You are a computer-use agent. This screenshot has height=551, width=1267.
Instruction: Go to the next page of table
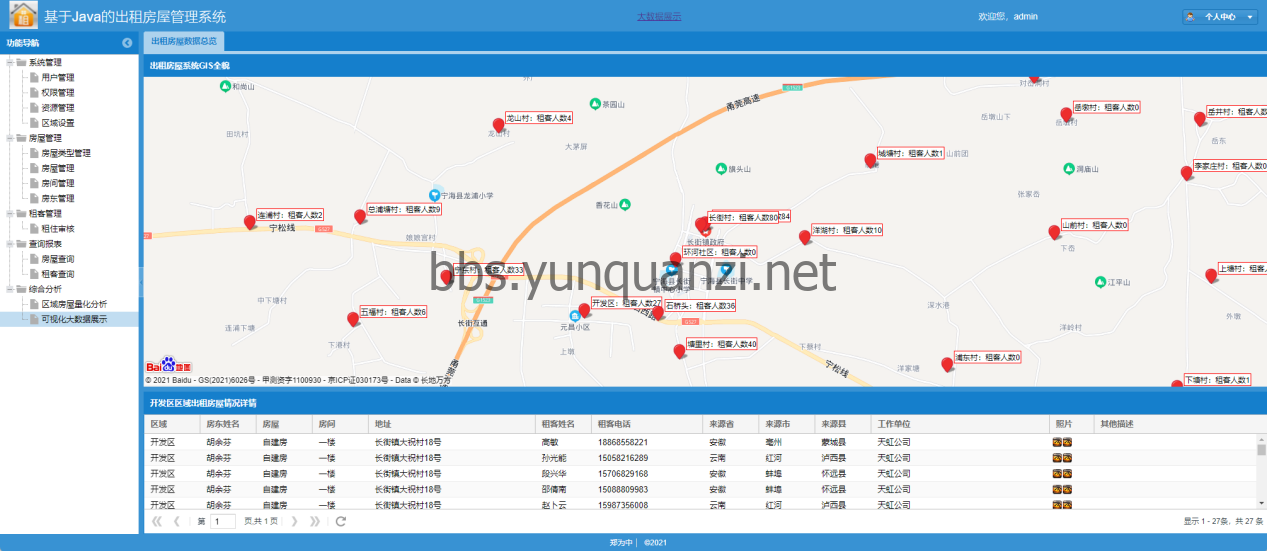click(294, 521)
